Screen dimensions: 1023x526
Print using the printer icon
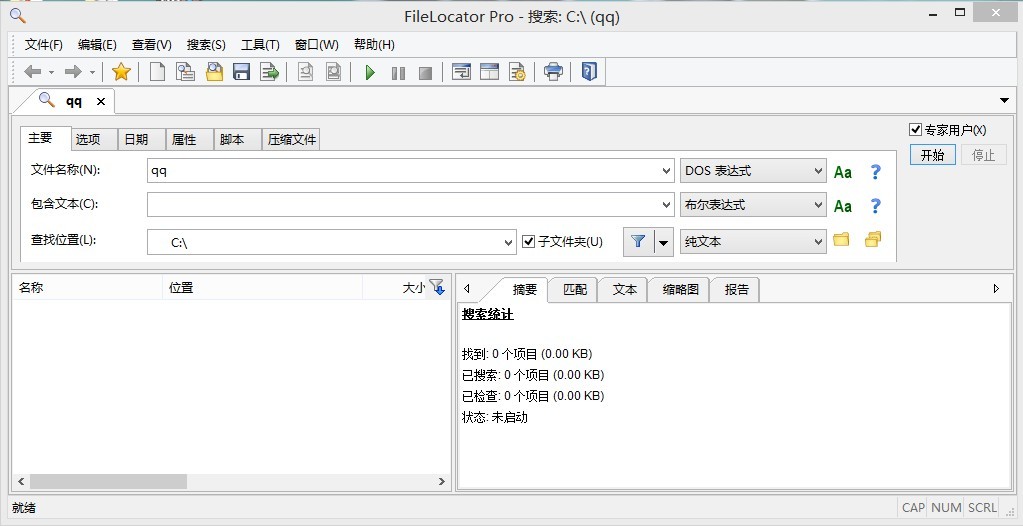553,72
